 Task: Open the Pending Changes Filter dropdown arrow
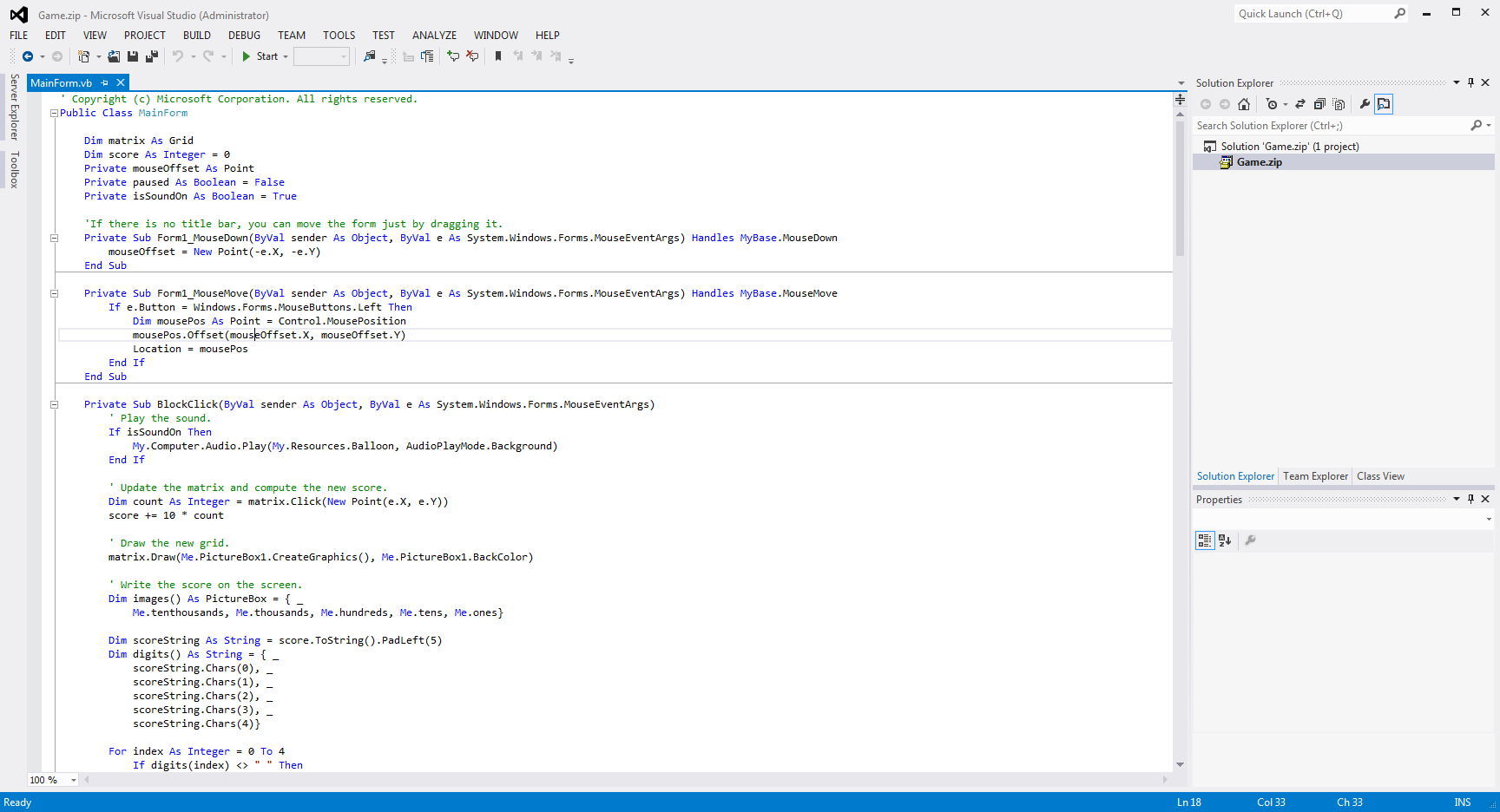[x=1285, y=104]
